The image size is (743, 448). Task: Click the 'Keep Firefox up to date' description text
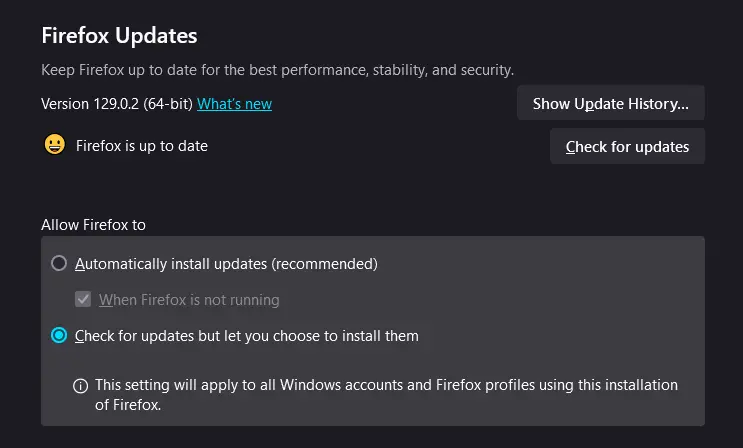pyautogui.click(x=277, y=70)
